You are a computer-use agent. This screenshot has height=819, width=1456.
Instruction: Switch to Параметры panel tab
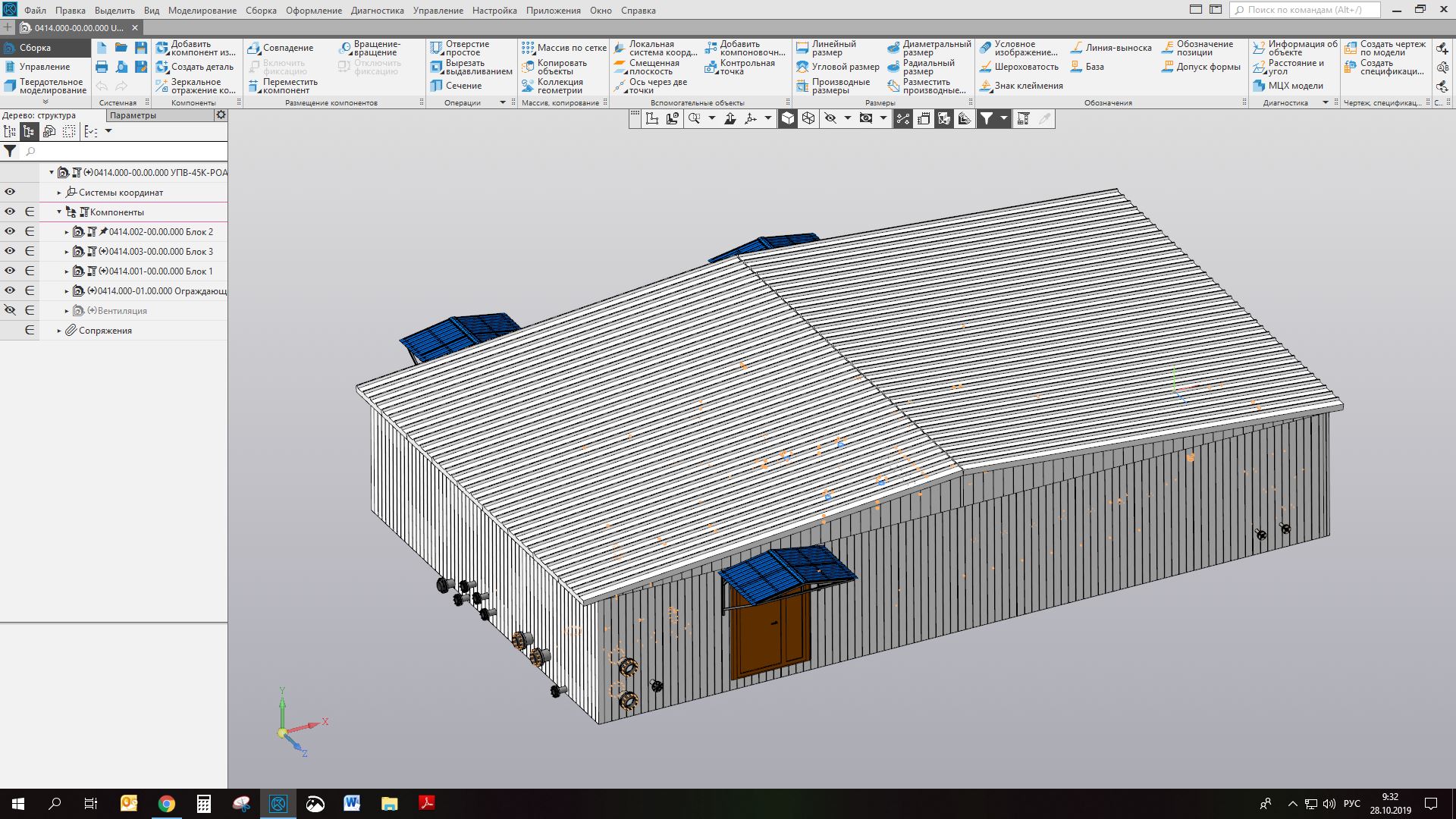[x=133, y=115]
